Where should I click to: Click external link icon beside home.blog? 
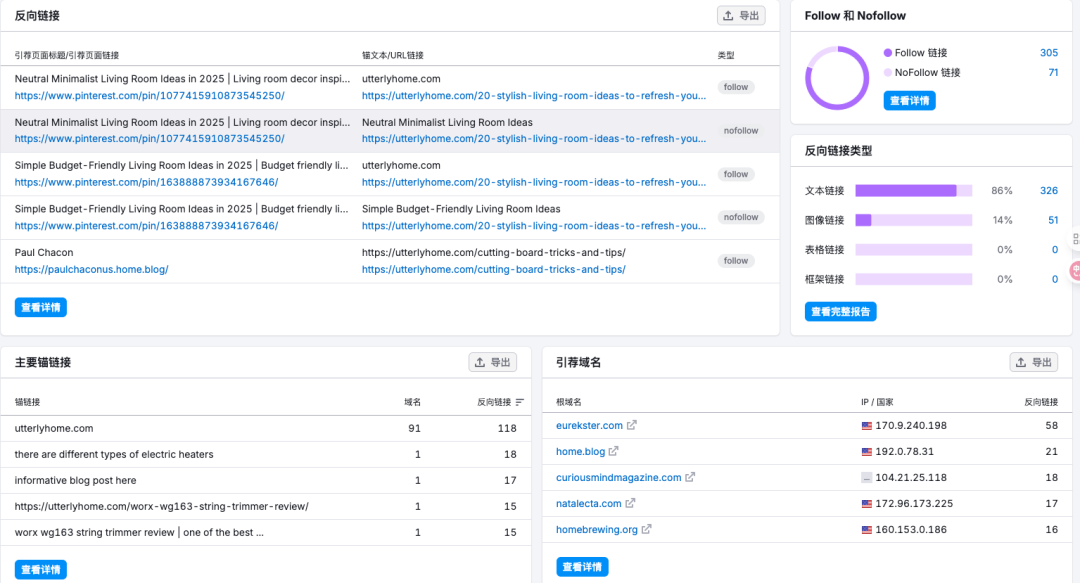(614, 452)
